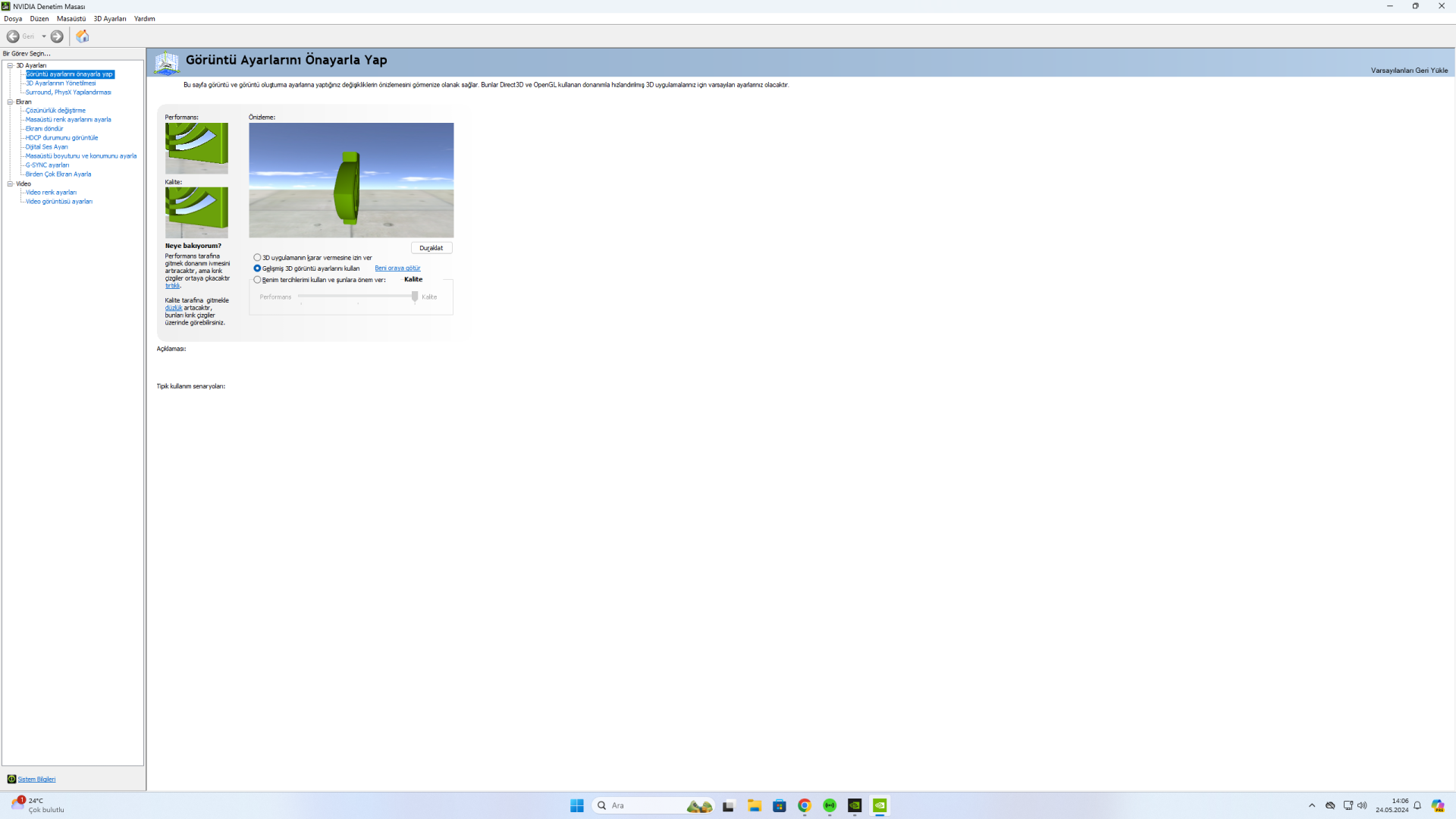The image size is (1456, 819).
Task: Open the Masaüstü menu
Action: [71, 19]
